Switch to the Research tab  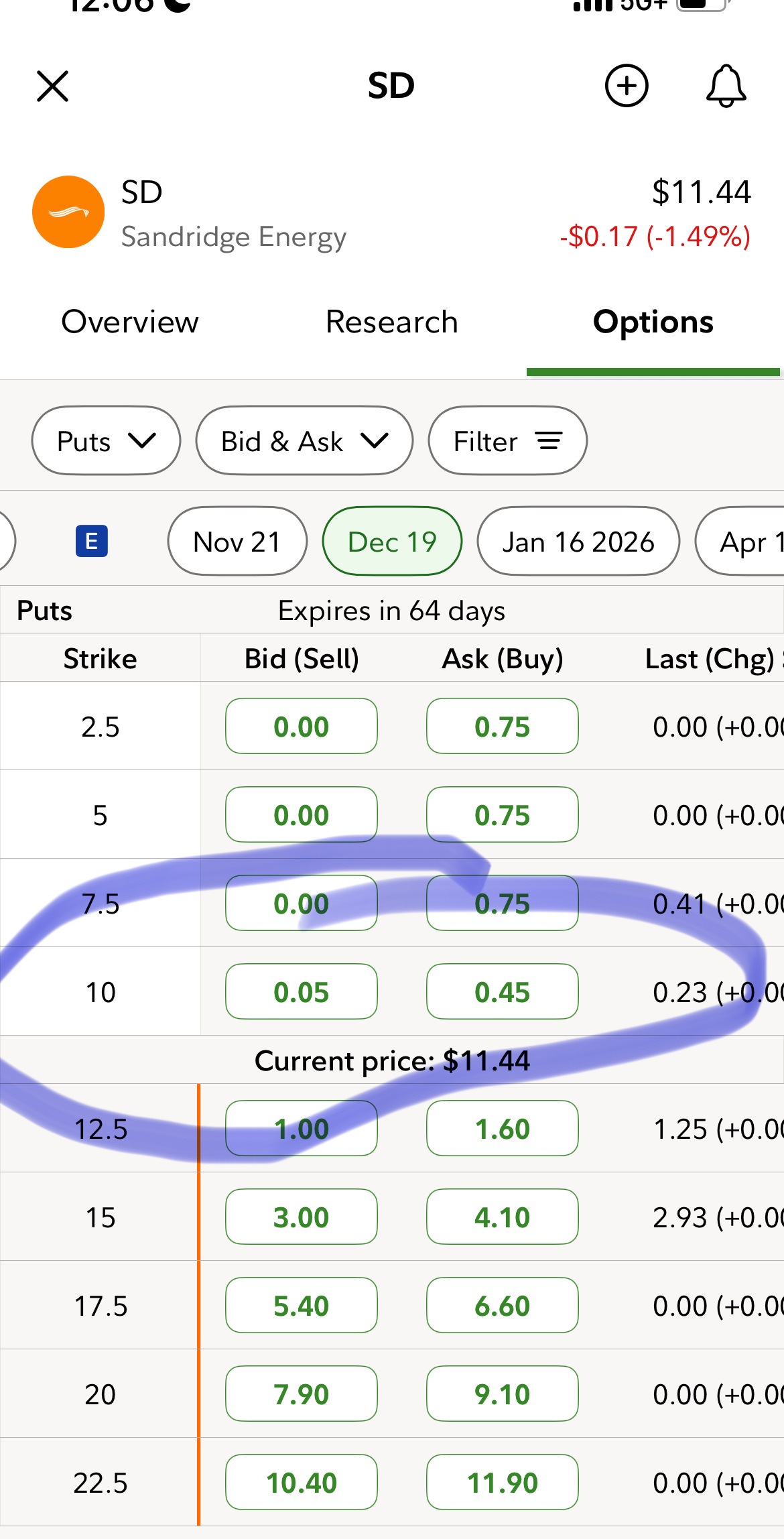[x=392, y=322]
